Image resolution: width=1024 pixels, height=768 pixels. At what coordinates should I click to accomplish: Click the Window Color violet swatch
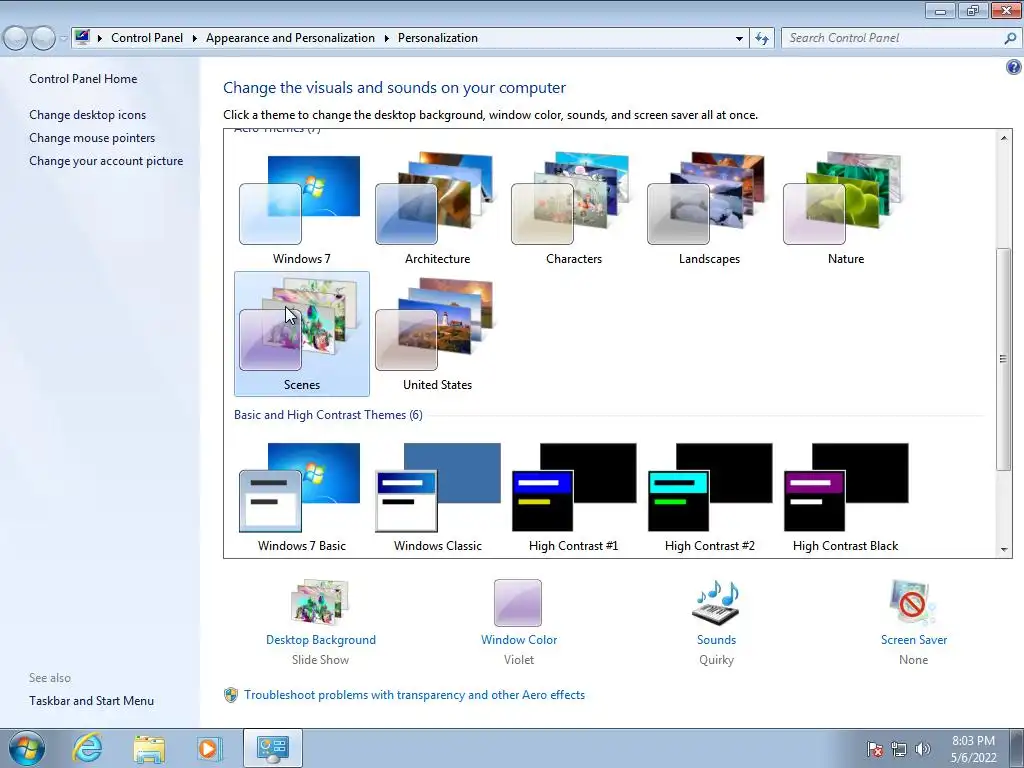coord(518,602)
